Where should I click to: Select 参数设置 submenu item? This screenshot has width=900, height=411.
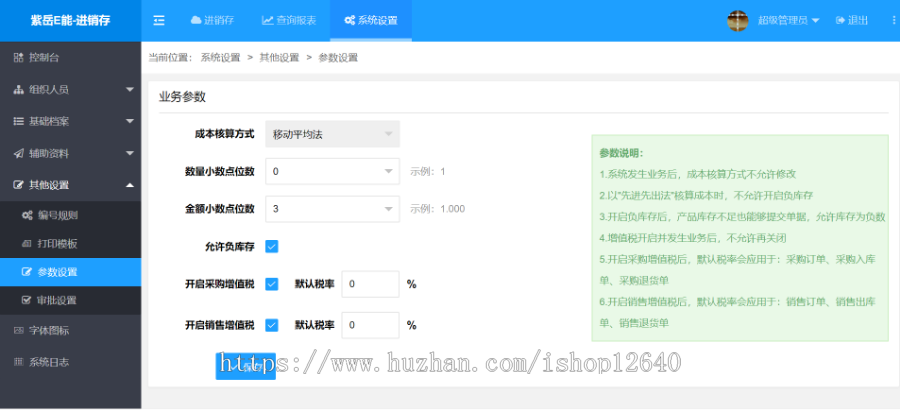pos(71,272)
